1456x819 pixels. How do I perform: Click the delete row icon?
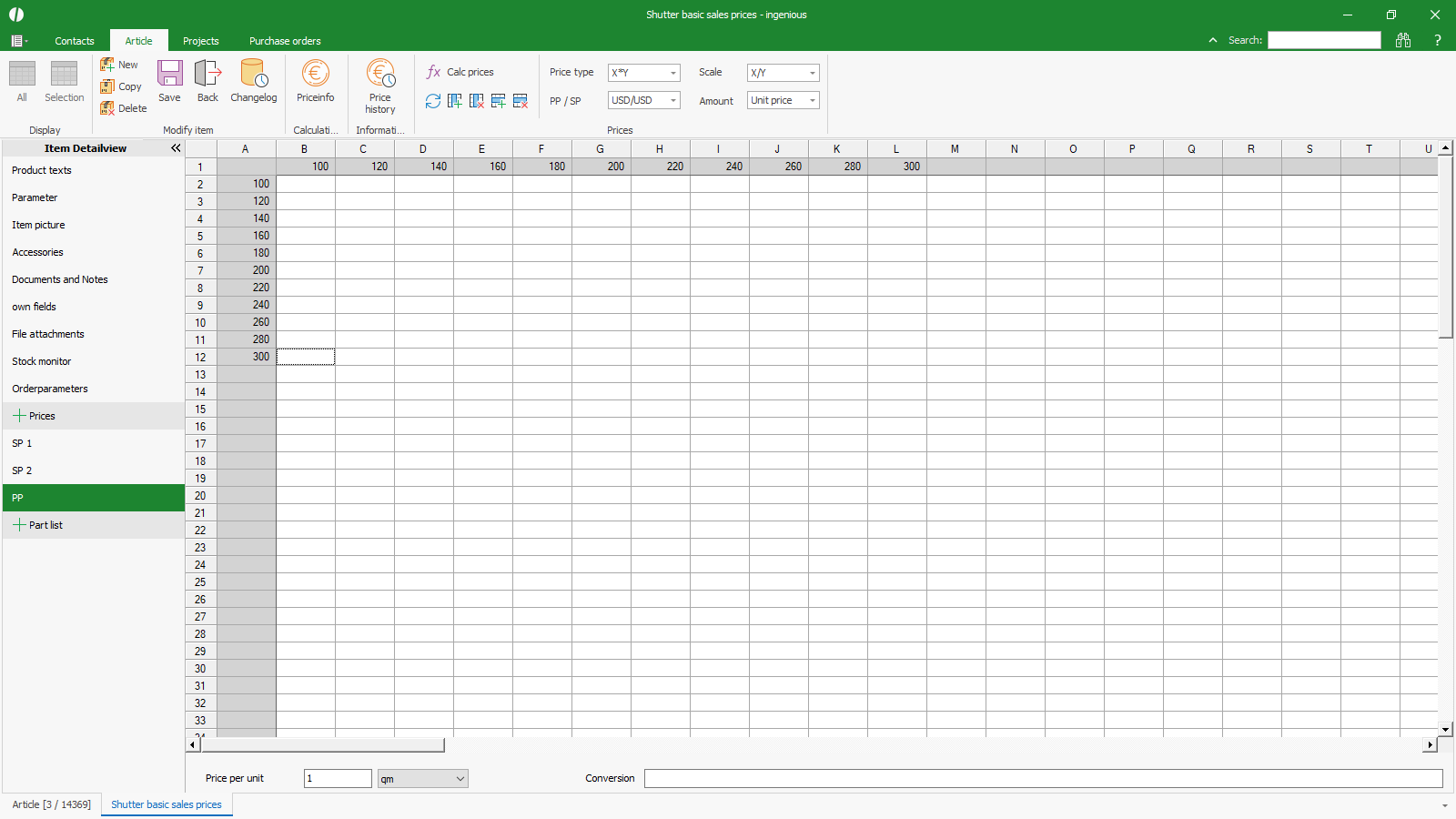click(521, 101)
